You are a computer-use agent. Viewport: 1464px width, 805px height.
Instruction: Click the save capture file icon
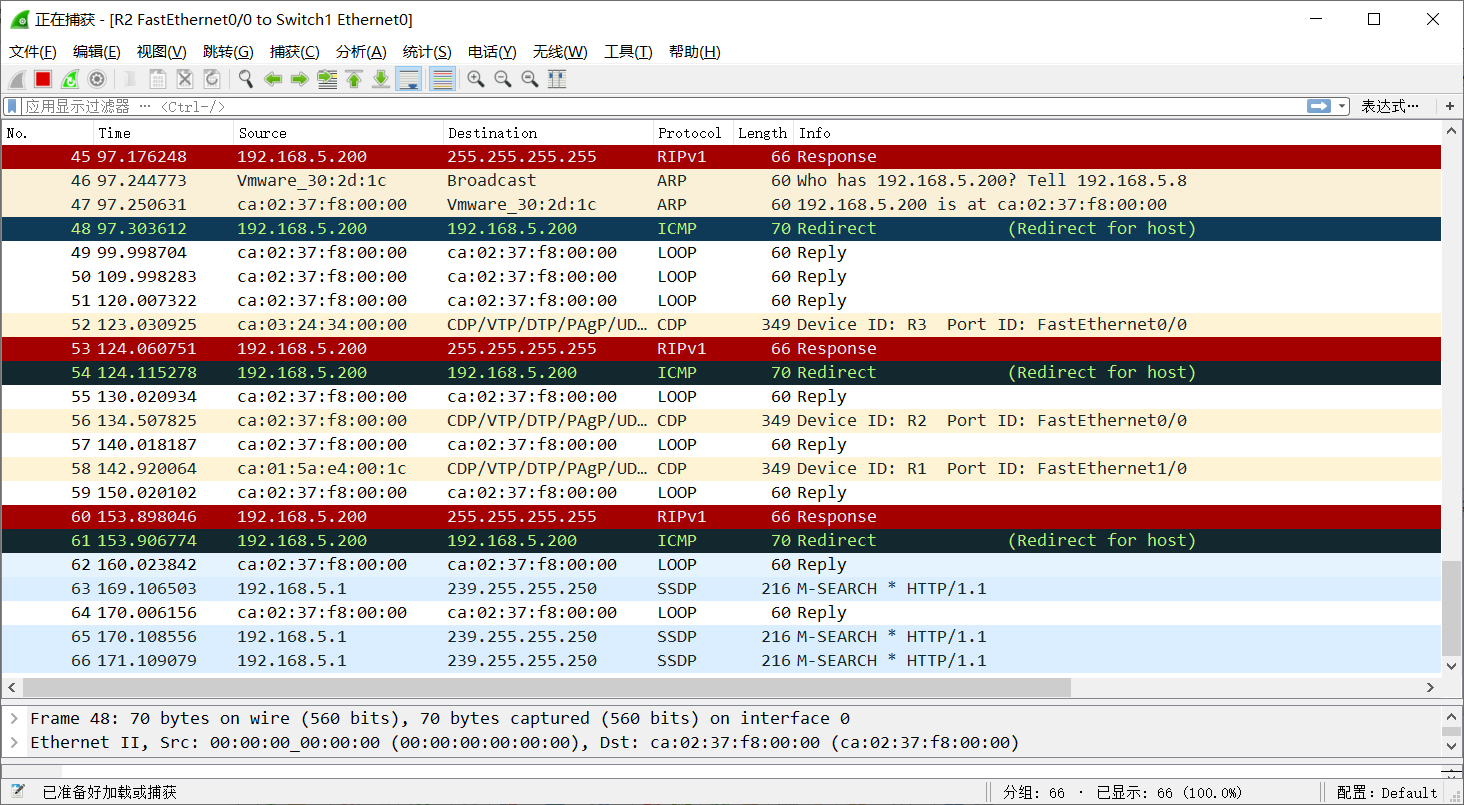[x=158, y=79]
